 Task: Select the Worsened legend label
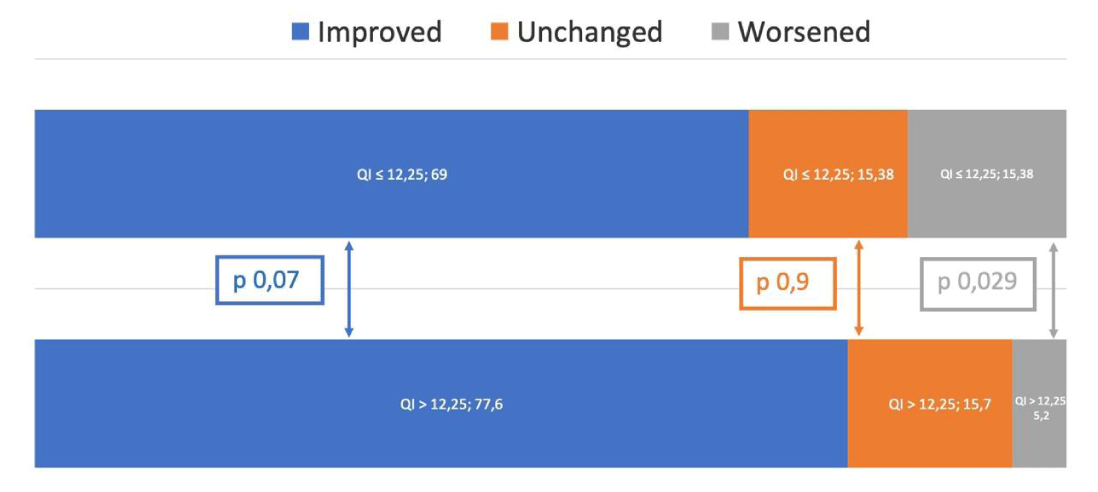coord(804,32)
